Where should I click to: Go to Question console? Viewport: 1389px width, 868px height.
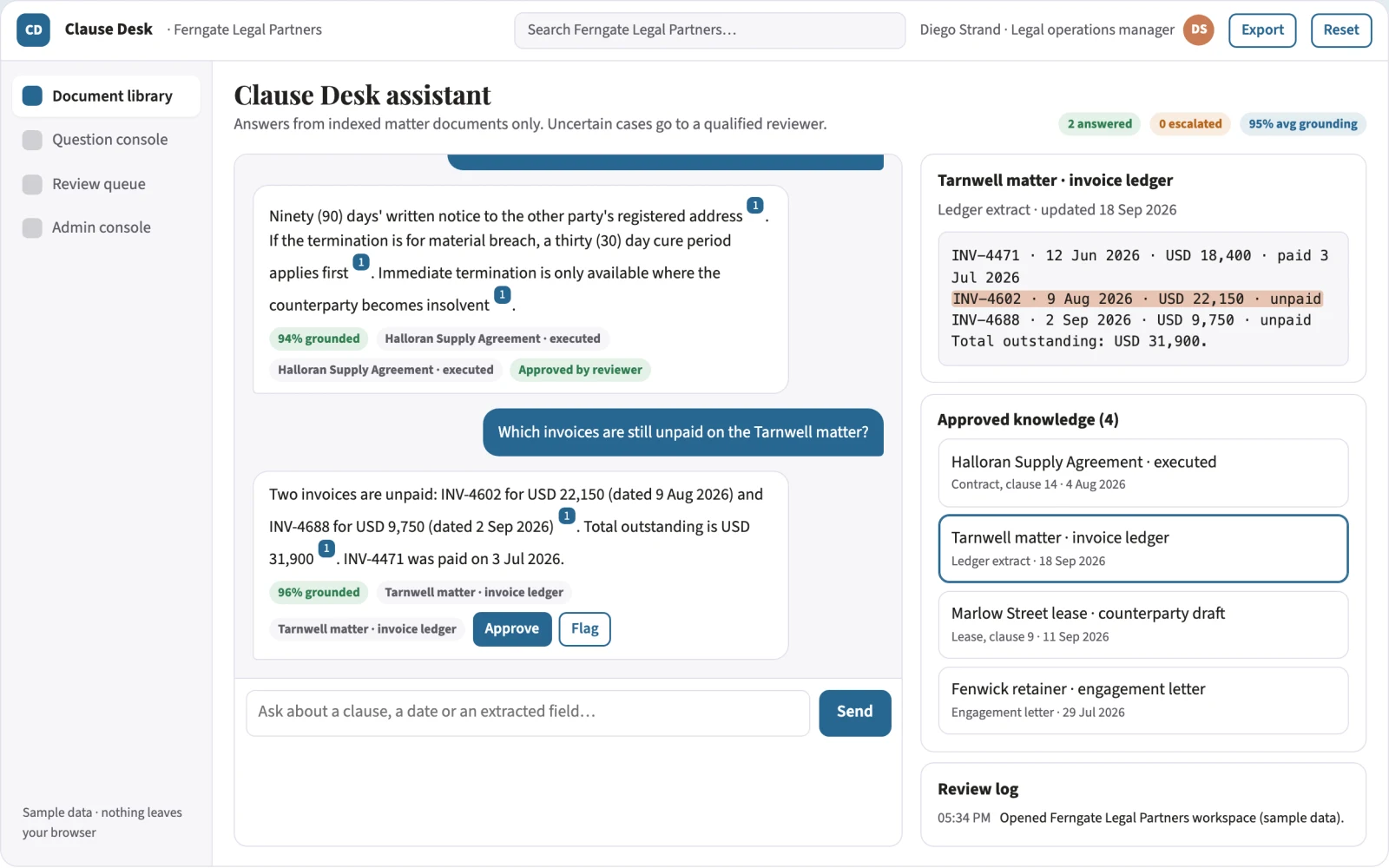click(x=106, y=140)
